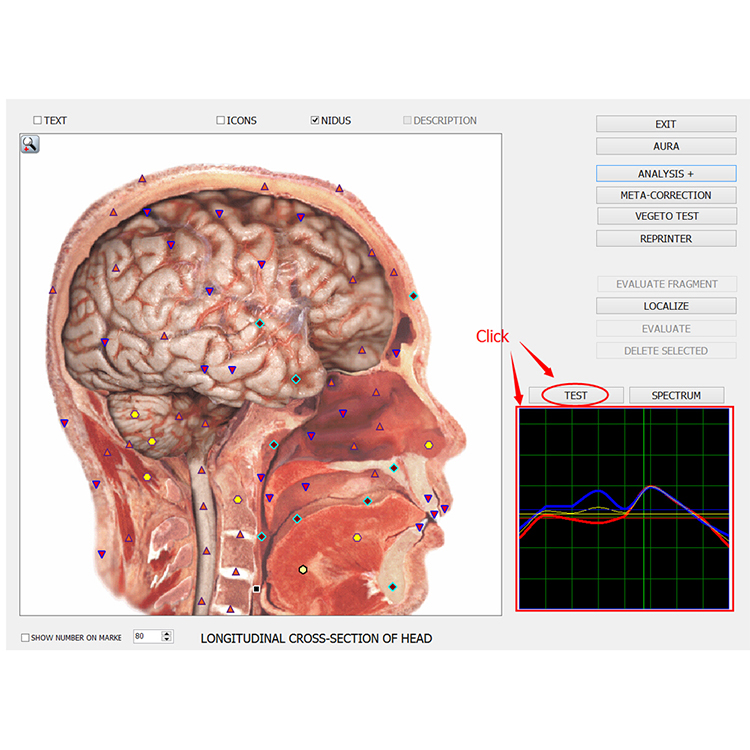Click the decrement arrow of marker number spinner
This screenshot has height=750, width=750.
(x=167, y=639)
